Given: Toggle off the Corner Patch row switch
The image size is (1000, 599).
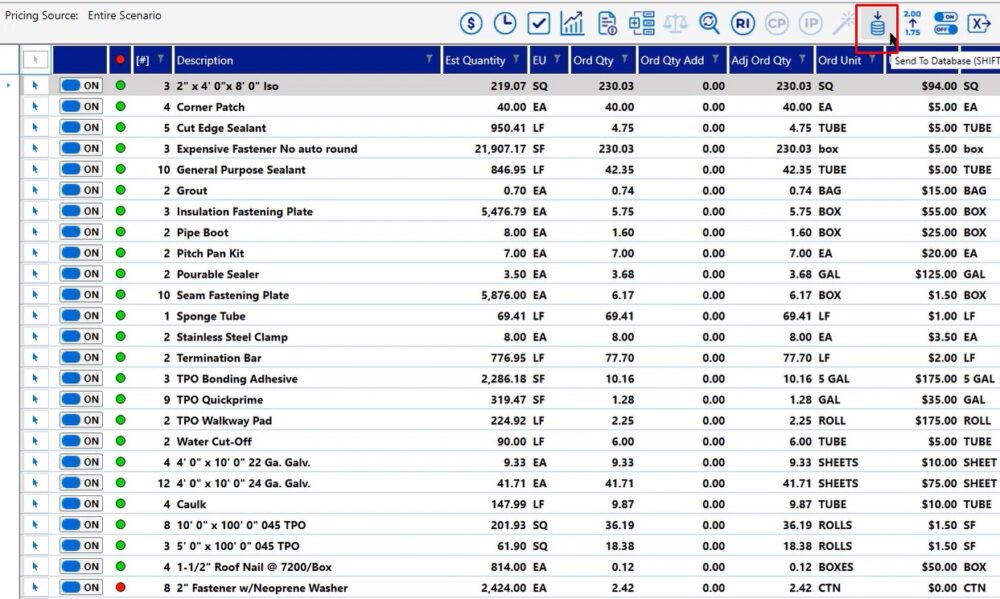Looking at the screenshot, I should click(x=81, y=107).
